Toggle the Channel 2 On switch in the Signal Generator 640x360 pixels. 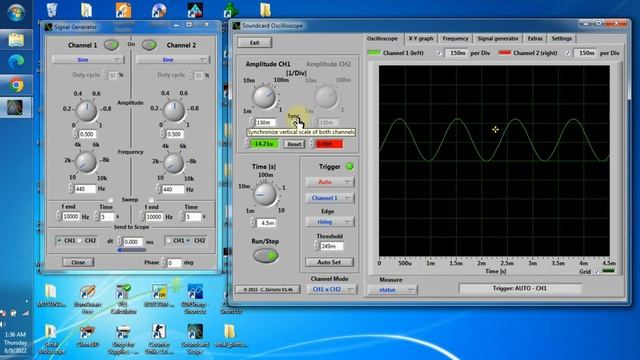149,45
